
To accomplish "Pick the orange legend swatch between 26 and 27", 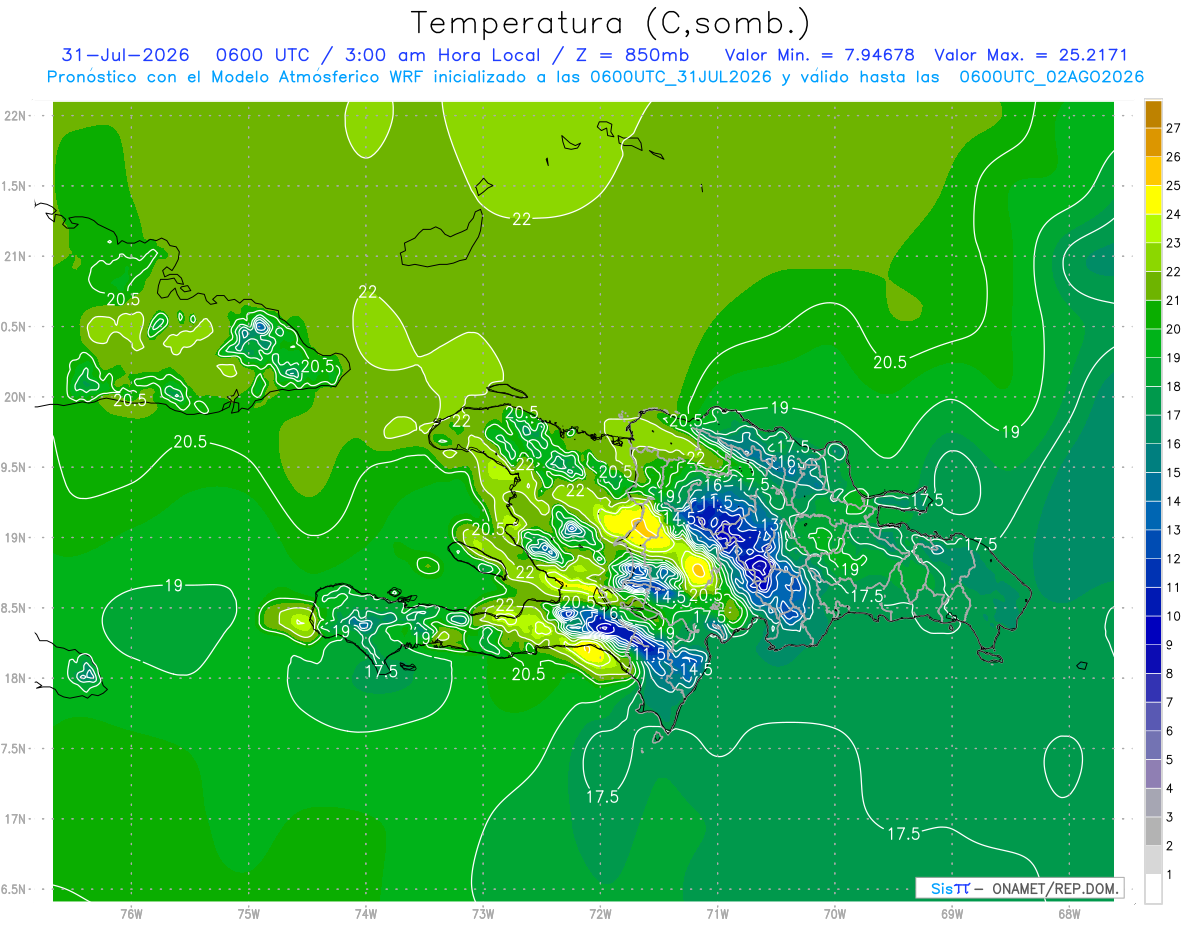I will (1153, 142).
